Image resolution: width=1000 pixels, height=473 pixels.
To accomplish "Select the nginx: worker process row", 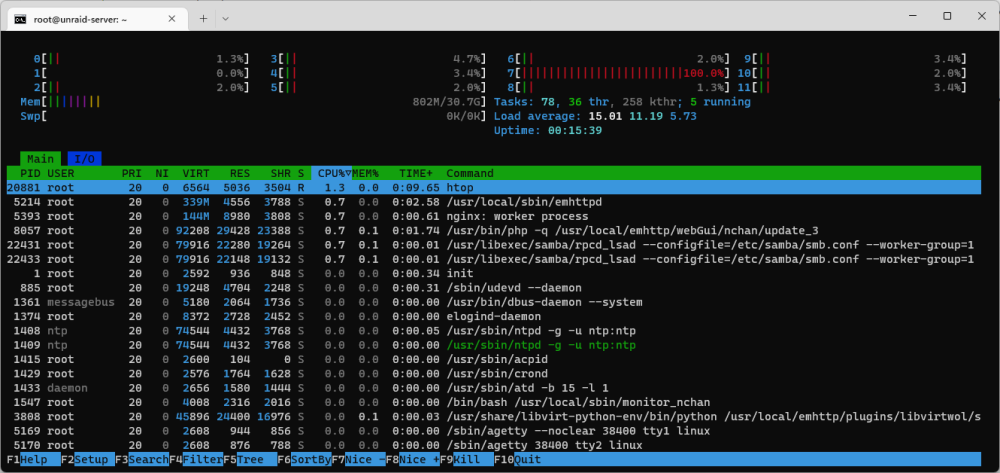I will [x=494, y=216].
